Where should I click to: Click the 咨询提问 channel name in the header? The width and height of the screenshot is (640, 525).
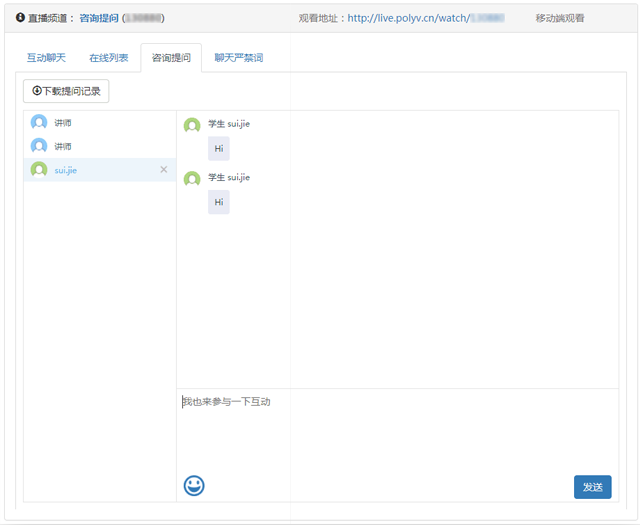(x=99, y=18)
